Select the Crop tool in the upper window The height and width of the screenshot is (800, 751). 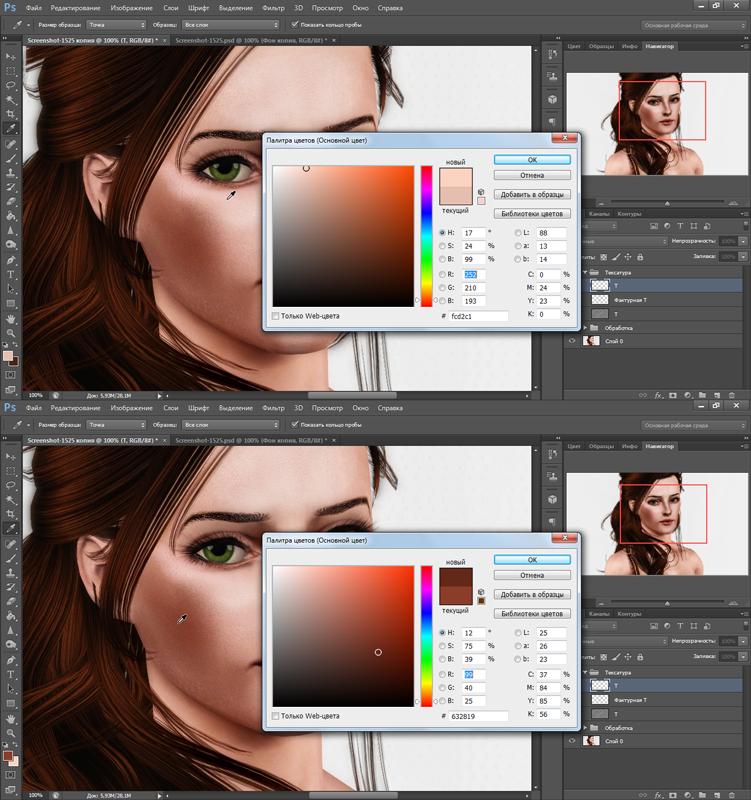[11, 114]
